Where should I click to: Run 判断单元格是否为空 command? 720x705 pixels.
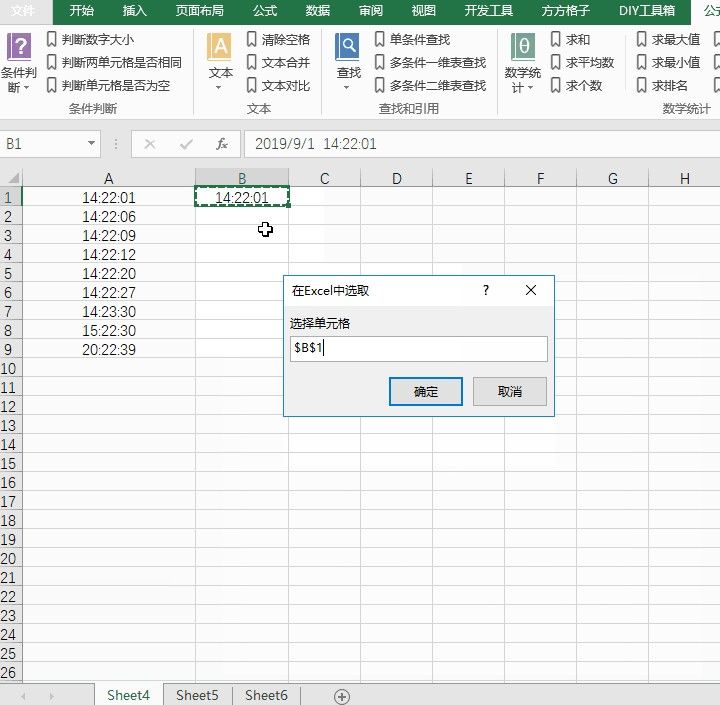tap(109, 85)
